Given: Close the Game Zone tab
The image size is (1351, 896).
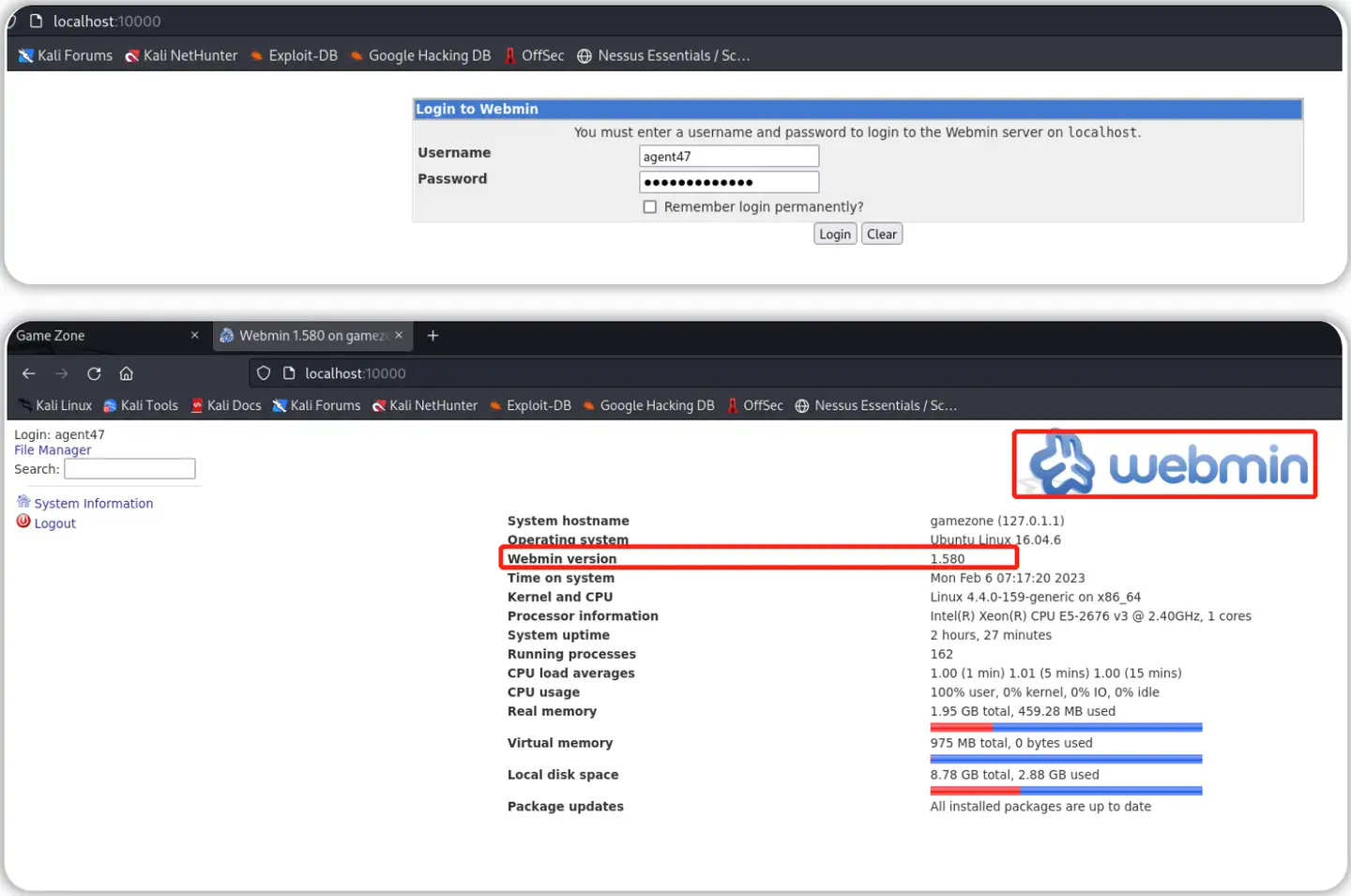Looking at the screenshot, I should pyautogui.click(x=194, y=335).
